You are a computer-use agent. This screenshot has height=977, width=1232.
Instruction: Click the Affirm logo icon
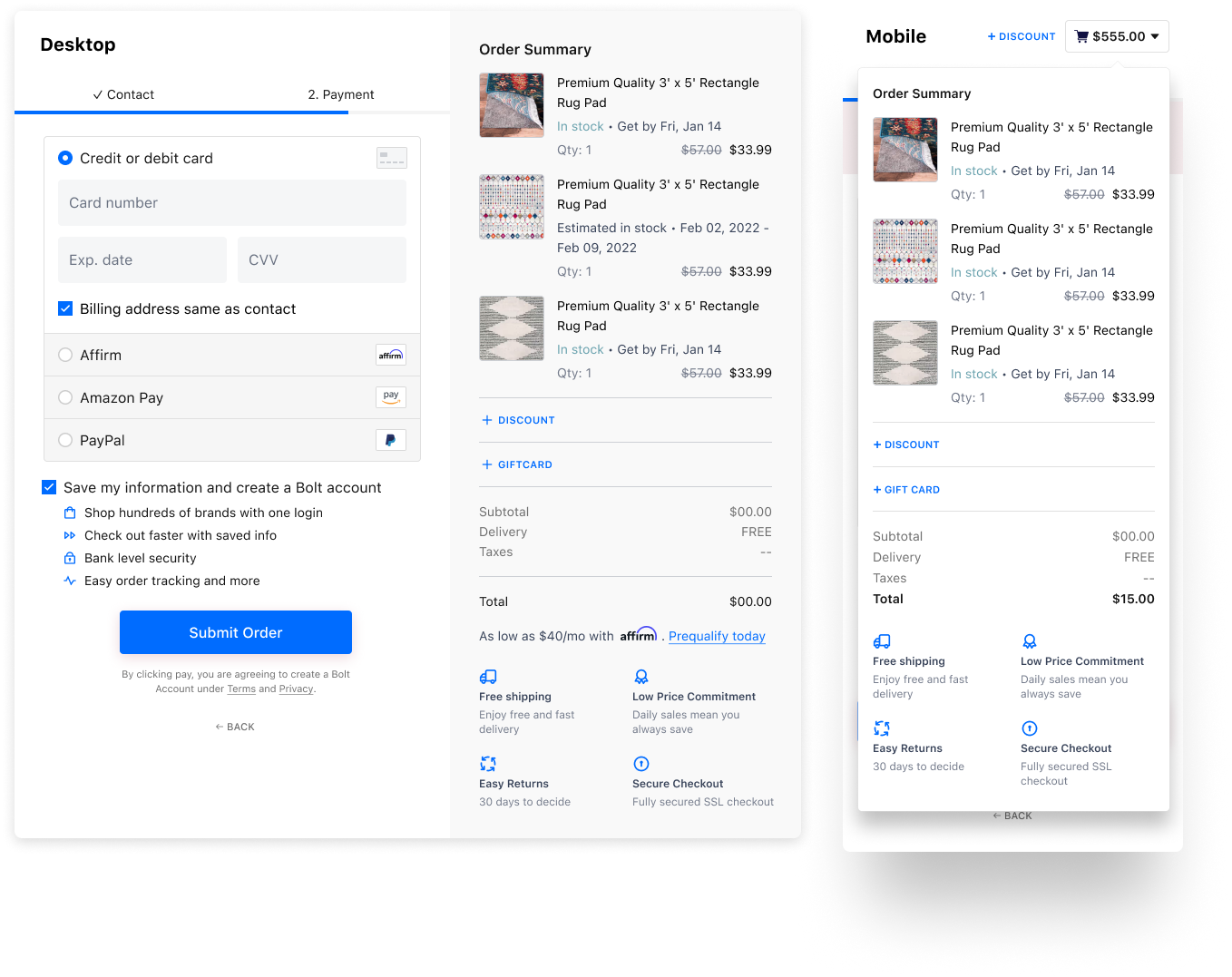pyautogui.click(x=391, y=355)
